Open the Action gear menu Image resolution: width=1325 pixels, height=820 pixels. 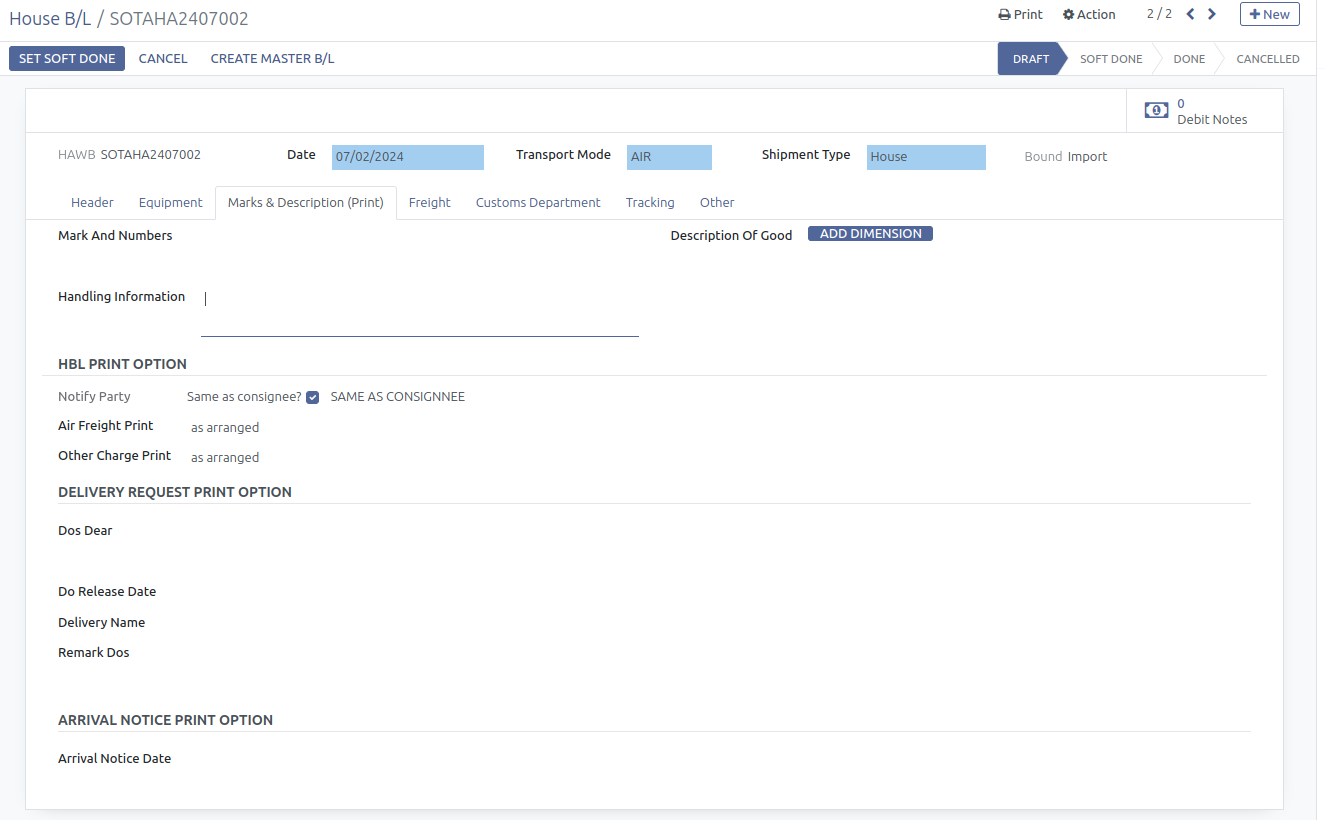click(x=1089, y=15)
